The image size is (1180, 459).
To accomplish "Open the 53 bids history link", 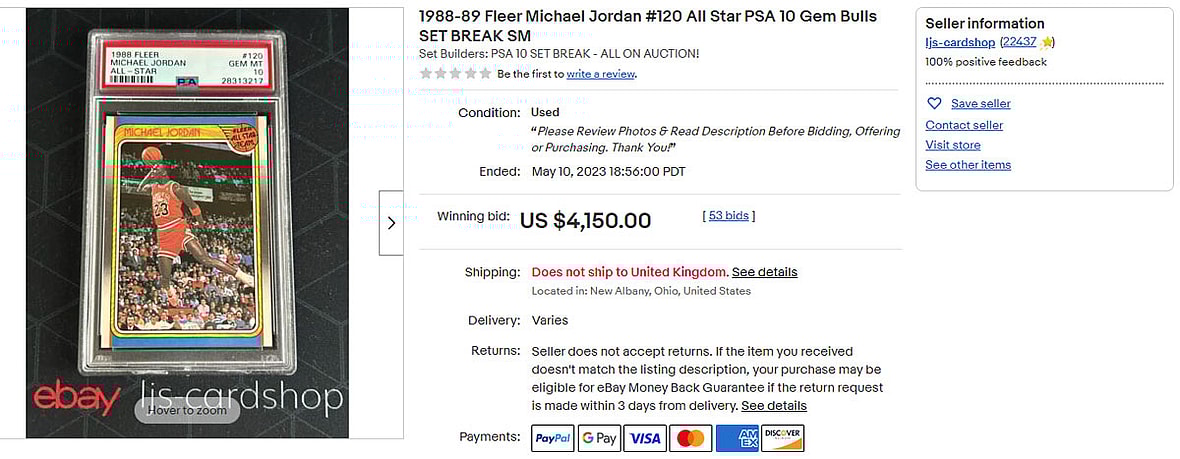I will tap(729, 215).
